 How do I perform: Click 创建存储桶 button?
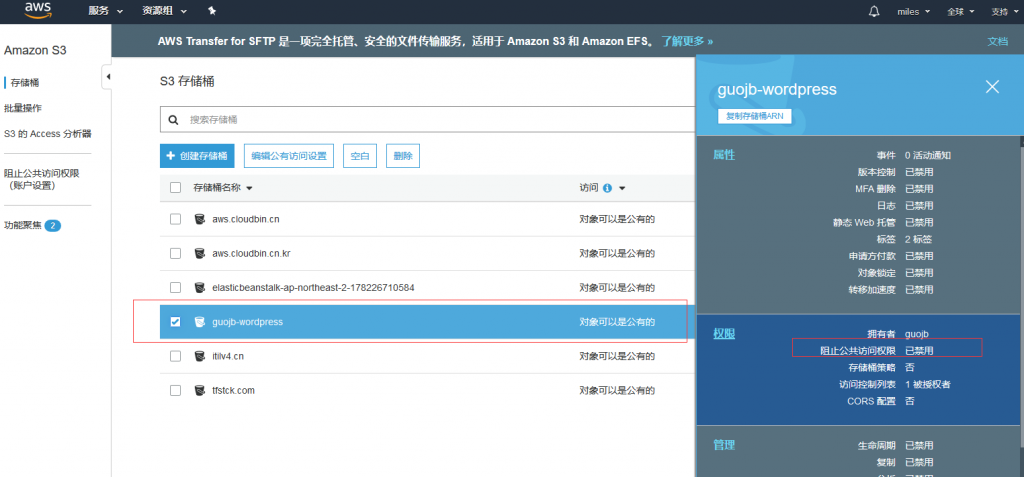(197, 156)
